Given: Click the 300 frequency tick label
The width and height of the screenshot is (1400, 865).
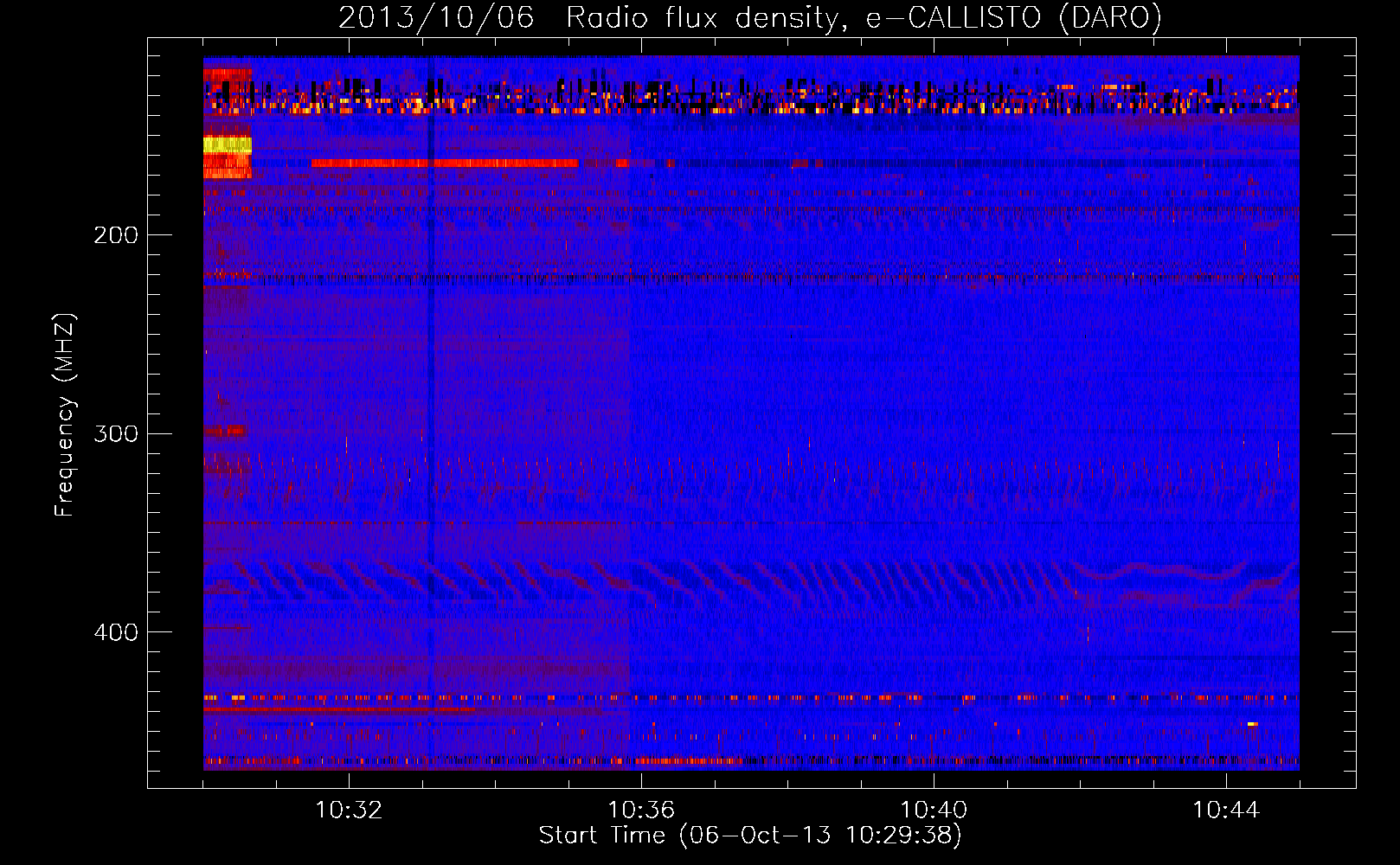Looking at the screenshot, I should click(116, 433).
